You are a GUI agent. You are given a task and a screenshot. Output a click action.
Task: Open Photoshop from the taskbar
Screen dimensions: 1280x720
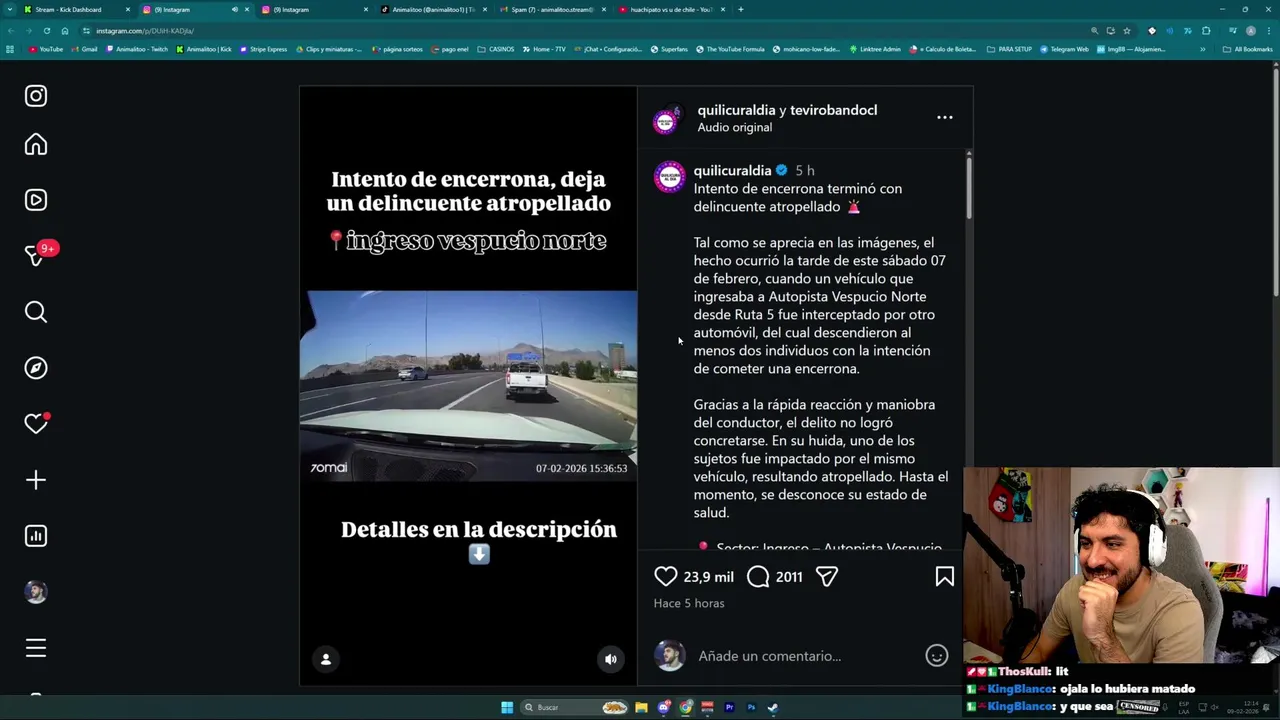point(751,708)
